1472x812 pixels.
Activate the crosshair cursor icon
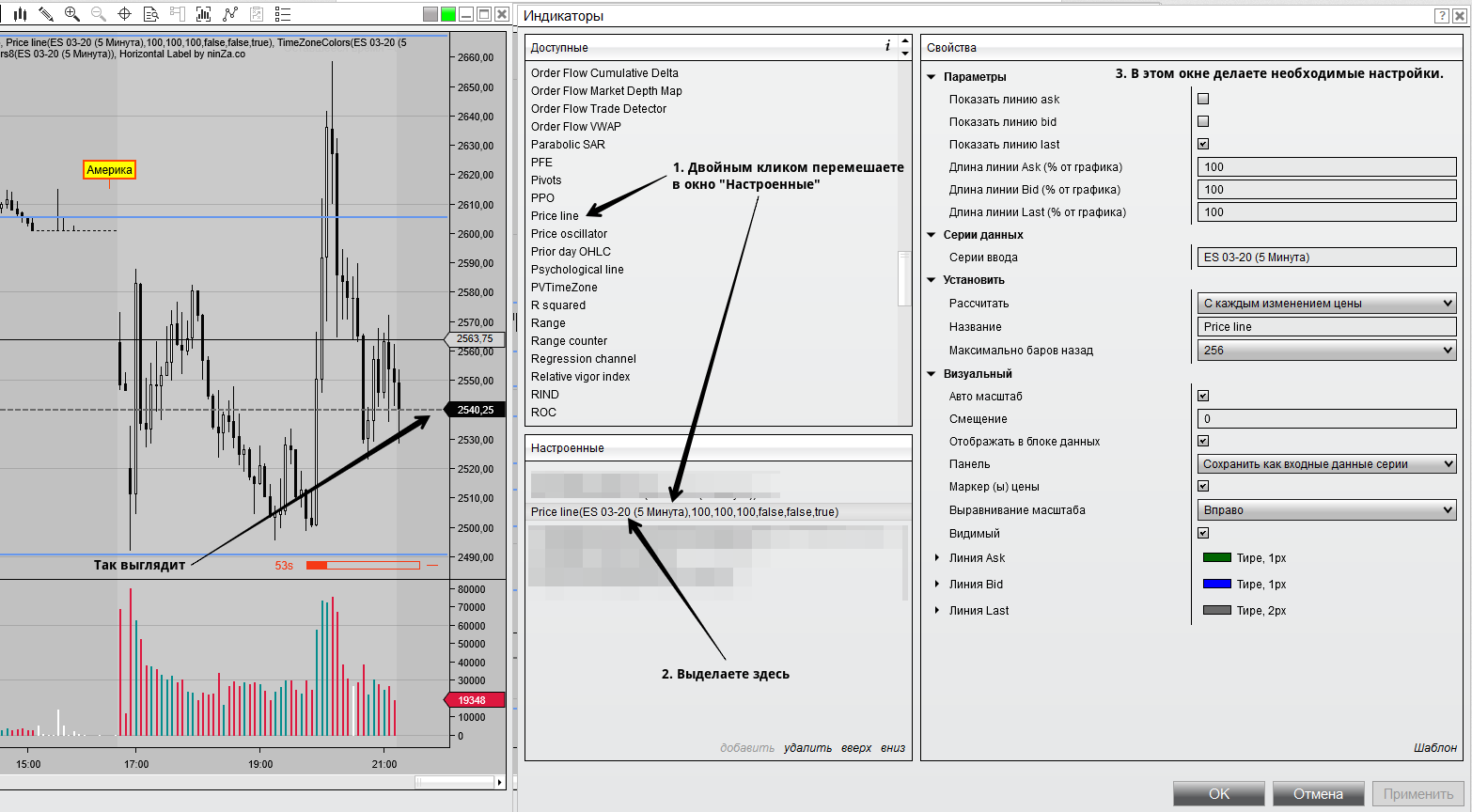tap(124, 14)
